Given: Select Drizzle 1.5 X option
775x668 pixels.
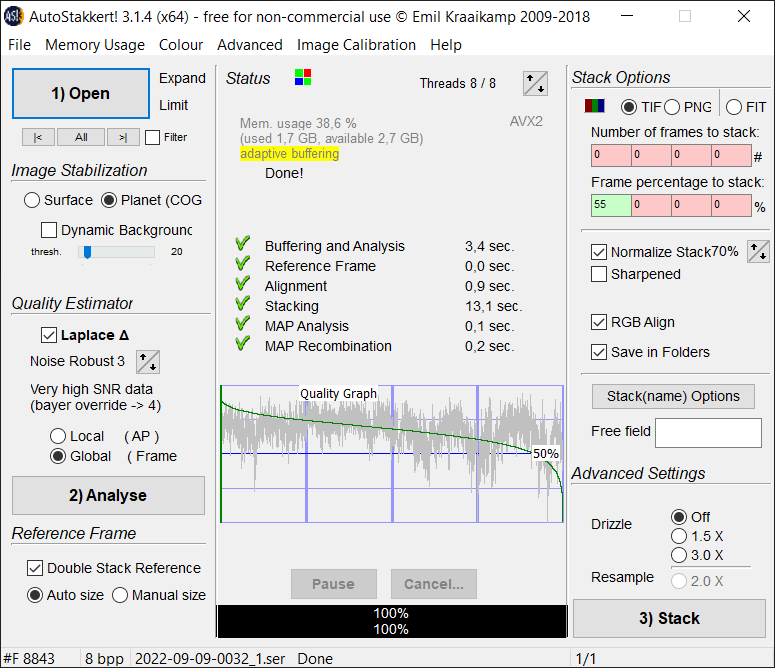Looking at the screenshot, I should click(679, 536).
